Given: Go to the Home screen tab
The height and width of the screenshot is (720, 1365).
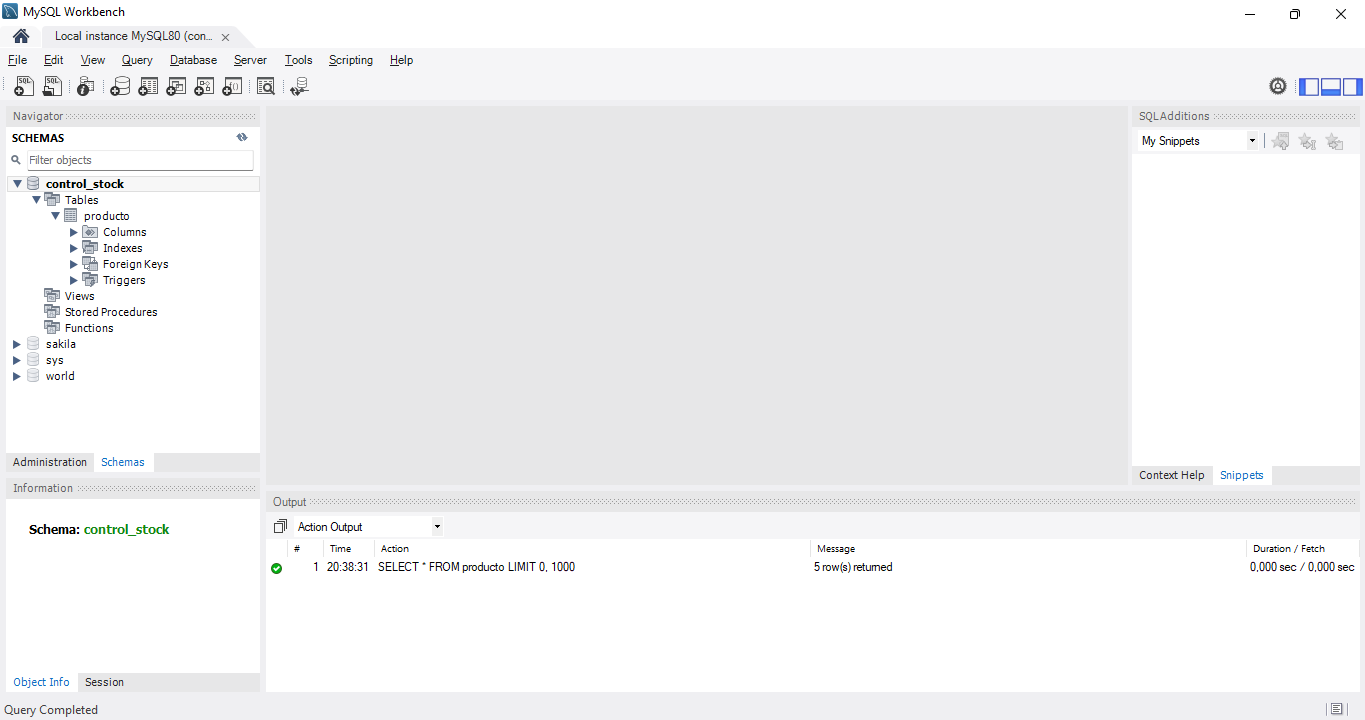Looking at the screenshot, I should click(x=20, y=36).
